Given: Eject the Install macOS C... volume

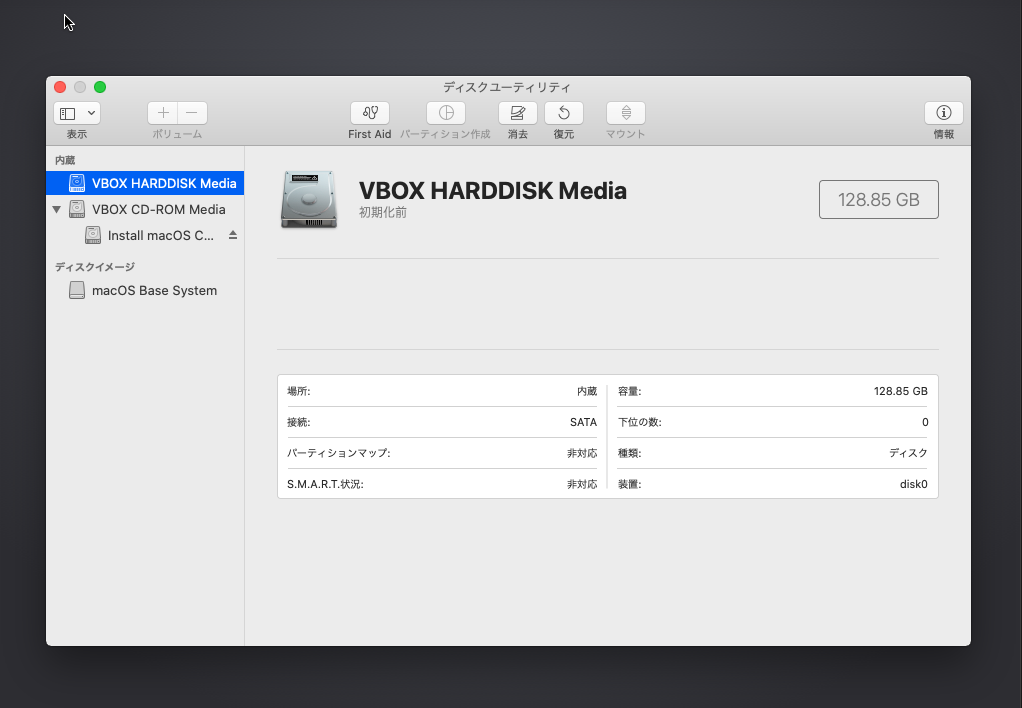Looking at the screenshot, I should 233,235.
